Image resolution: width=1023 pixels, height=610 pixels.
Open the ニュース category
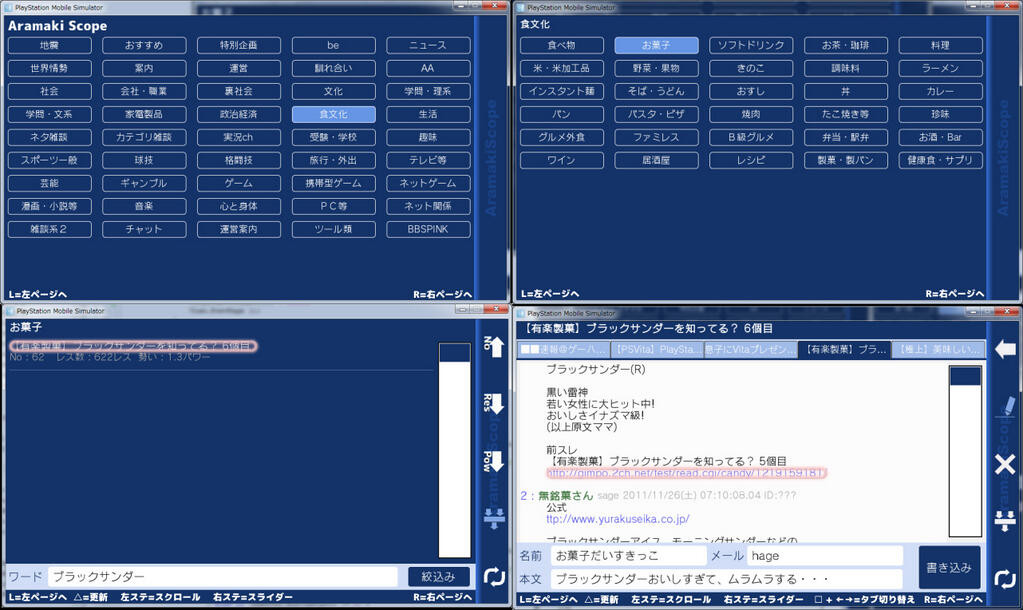point(428,46)
